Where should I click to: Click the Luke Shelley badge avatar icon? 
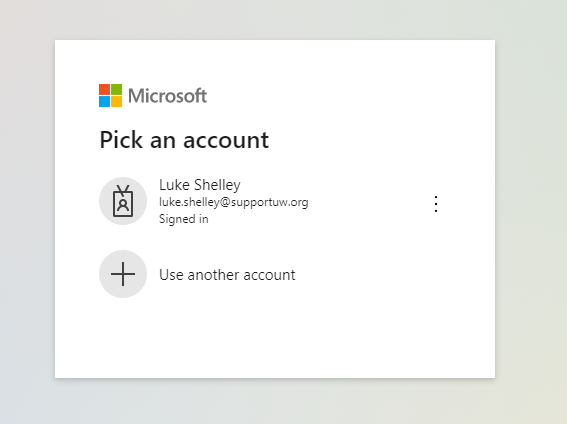click(123, 201)
